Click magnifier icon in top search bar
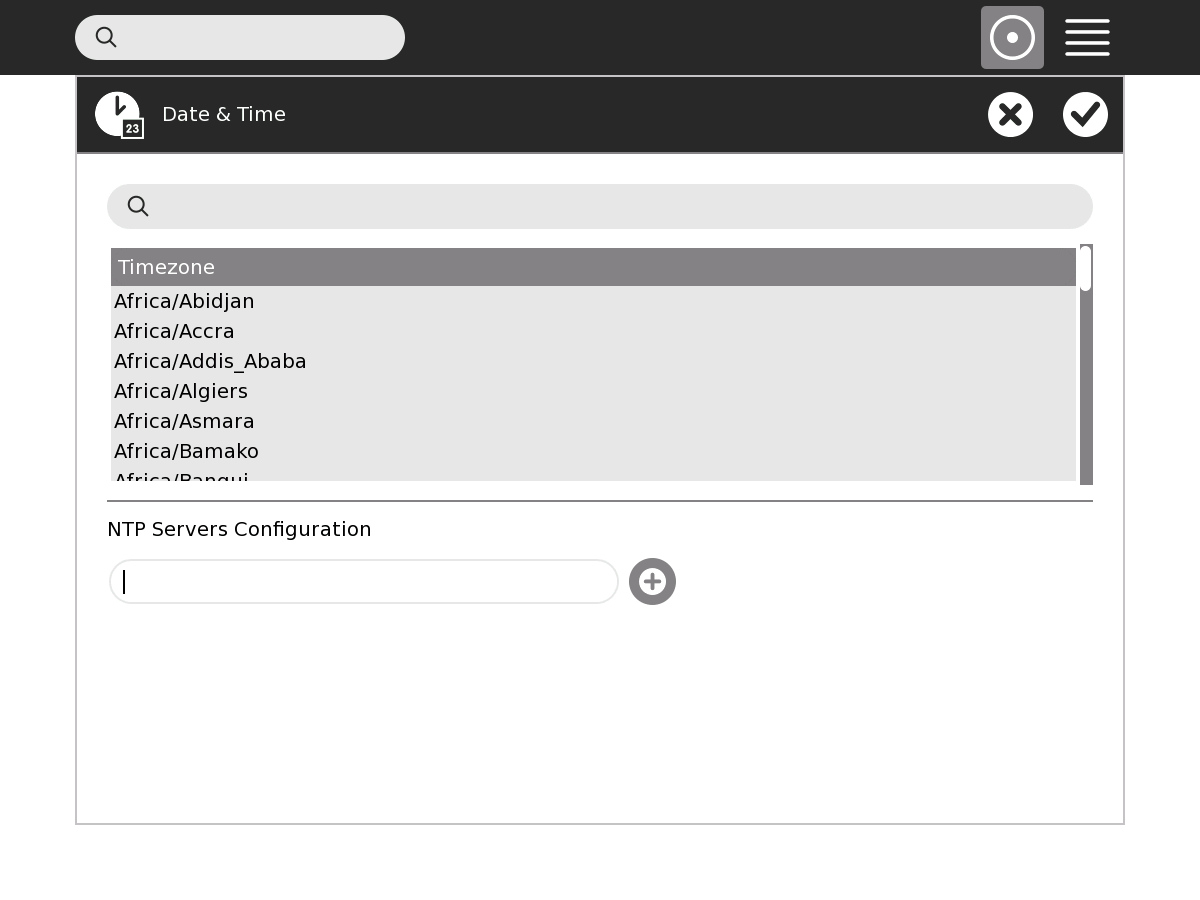This screenshot has height=900, width=1200. (106, 38)
